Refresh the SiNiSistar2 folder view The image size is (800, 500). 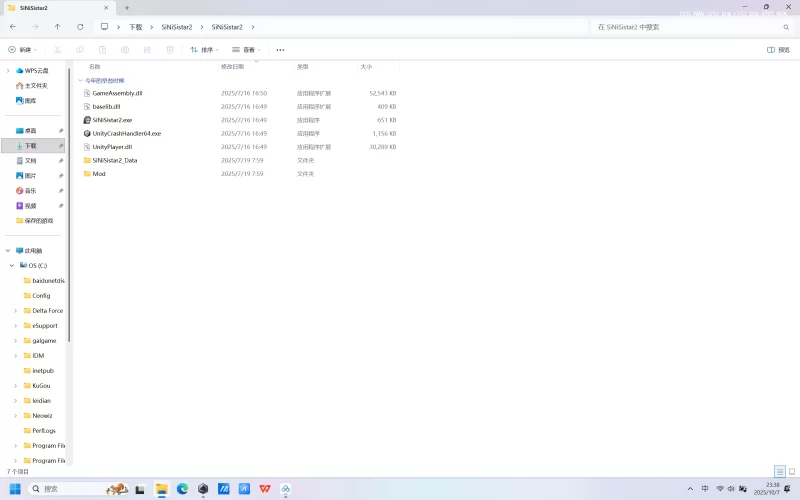80,27
